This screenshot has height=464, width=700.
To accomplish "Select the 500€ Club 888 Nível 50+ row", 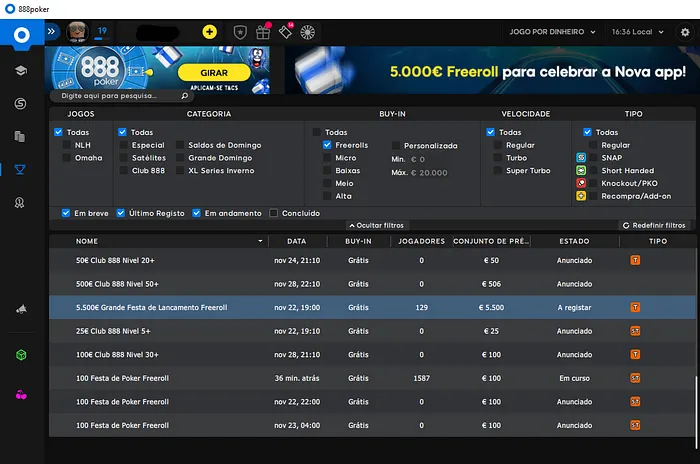I will [x=372, y=284].
